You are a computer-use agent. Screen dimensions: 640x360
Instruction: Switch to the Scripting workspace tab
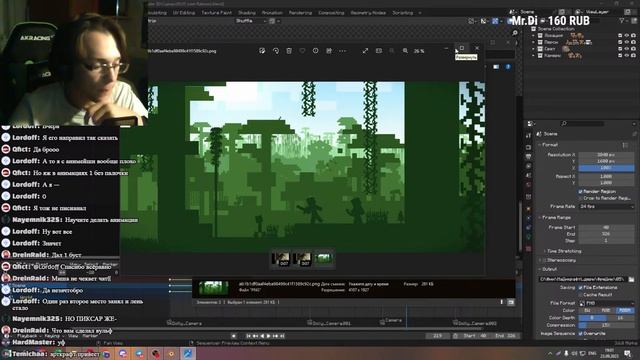pos(402,13)
